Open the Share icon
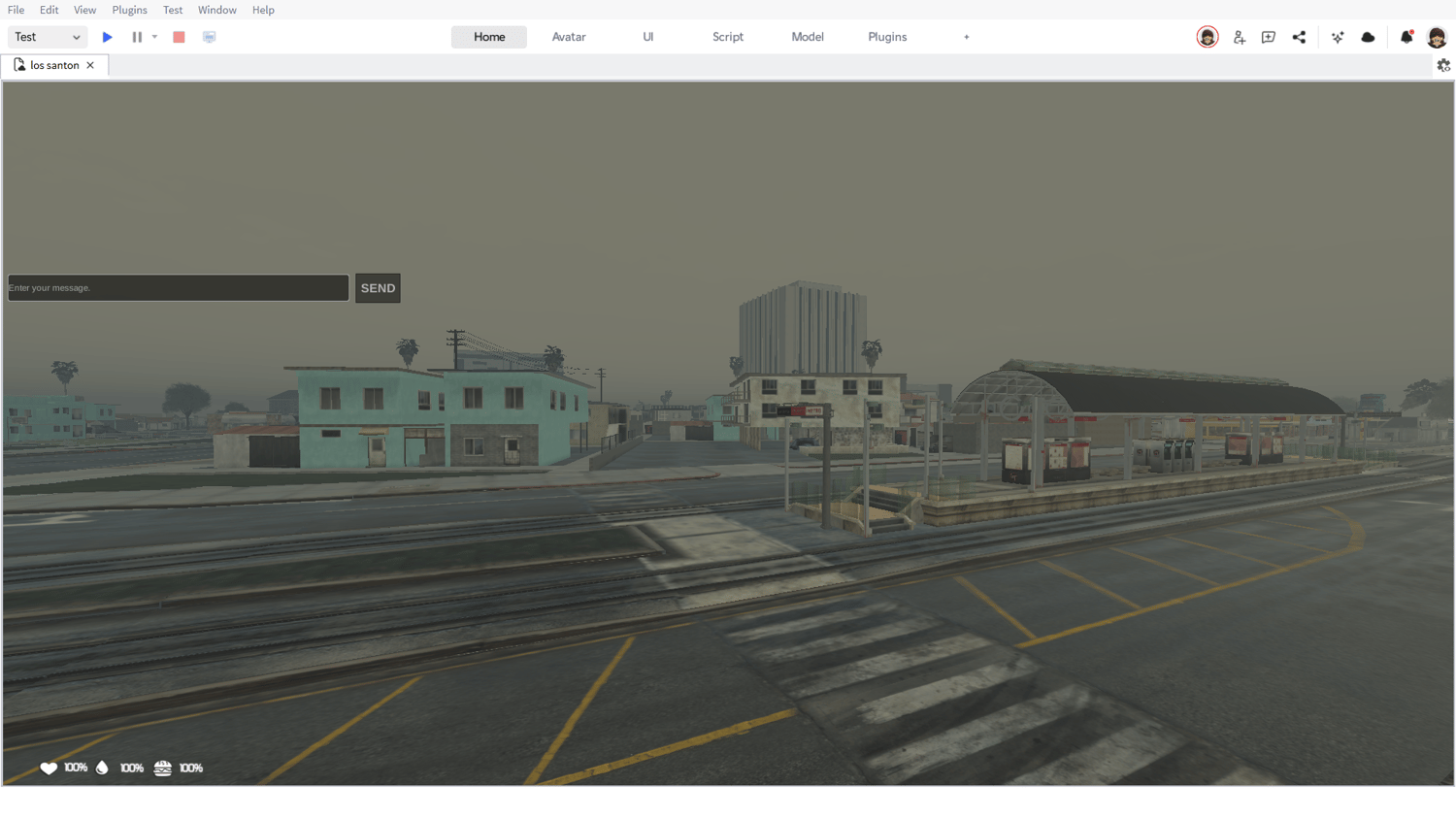Image resolution: width=1456 pixels, height=818 pixels. [x=1299, y=37]
